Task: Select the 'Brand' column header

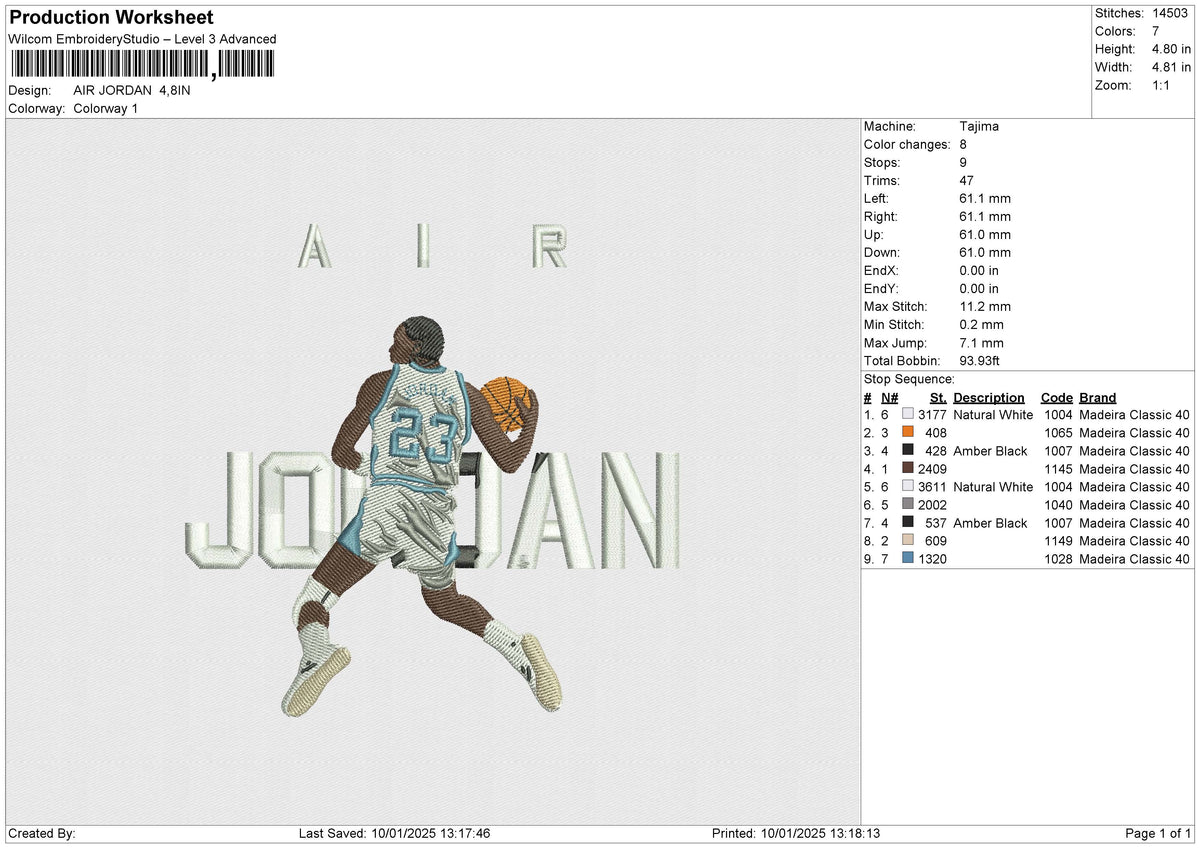Action: pos(1098,397)
